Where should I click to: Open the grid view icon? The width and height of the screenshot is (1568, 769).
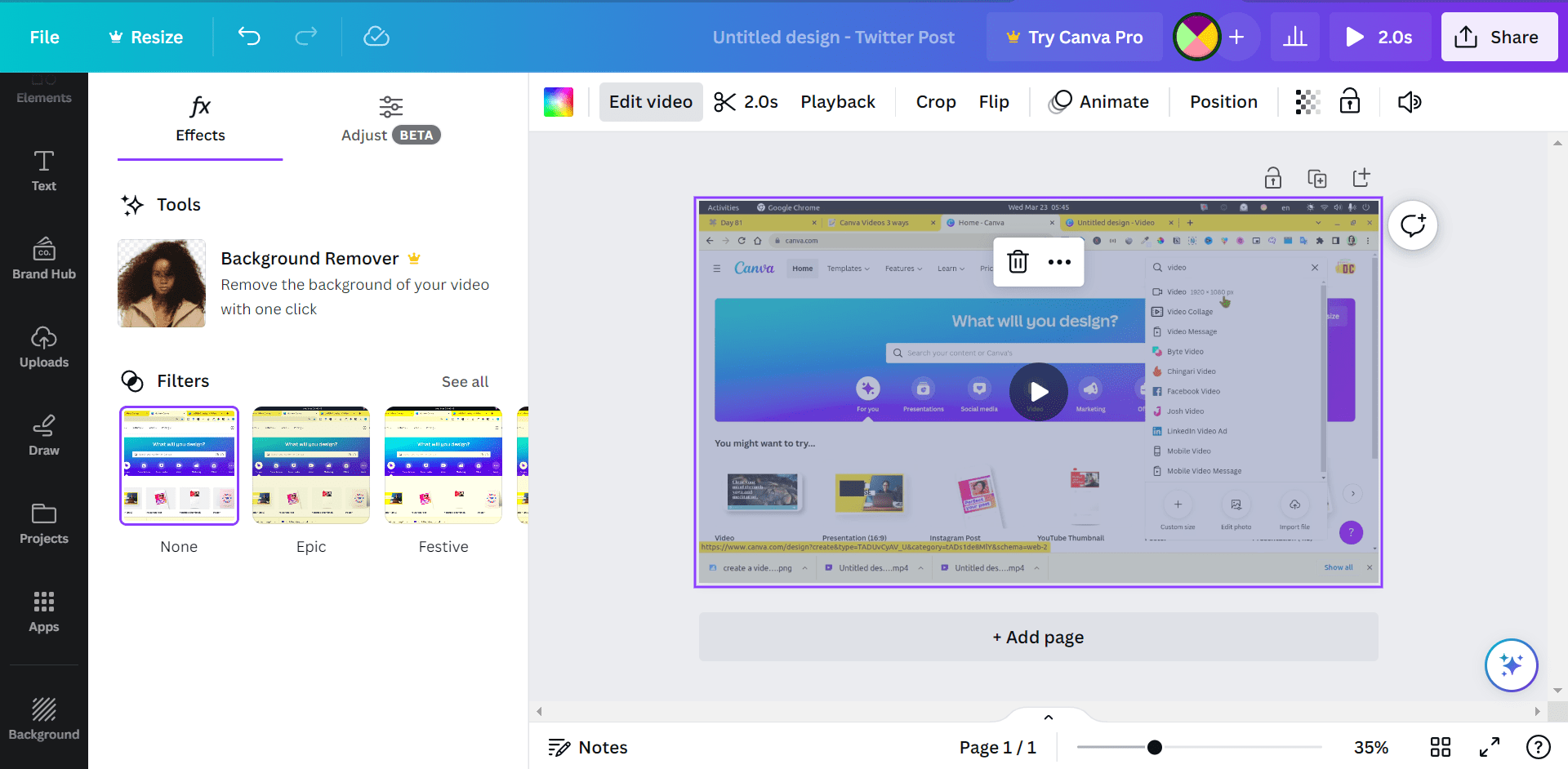(1441, 747)
